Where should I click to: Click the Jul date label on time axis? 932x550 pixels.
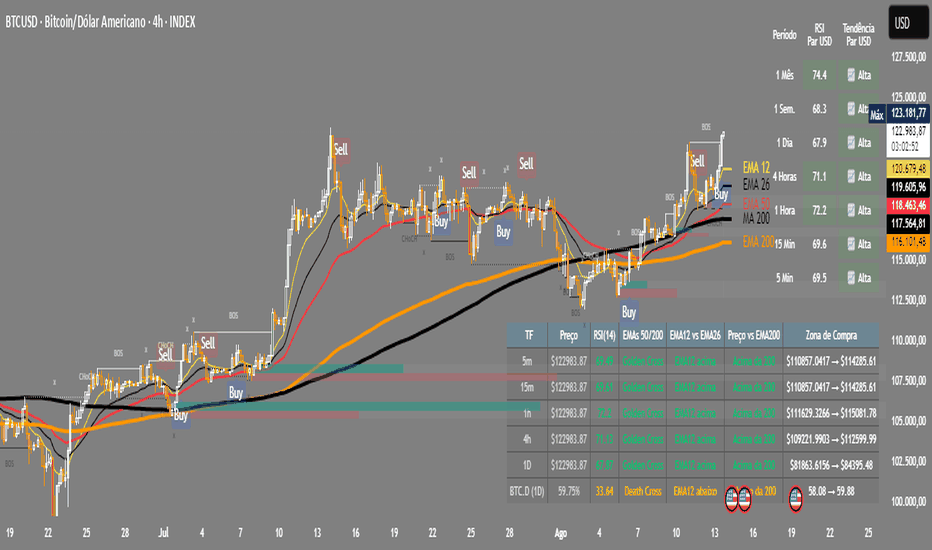[163, 533]
